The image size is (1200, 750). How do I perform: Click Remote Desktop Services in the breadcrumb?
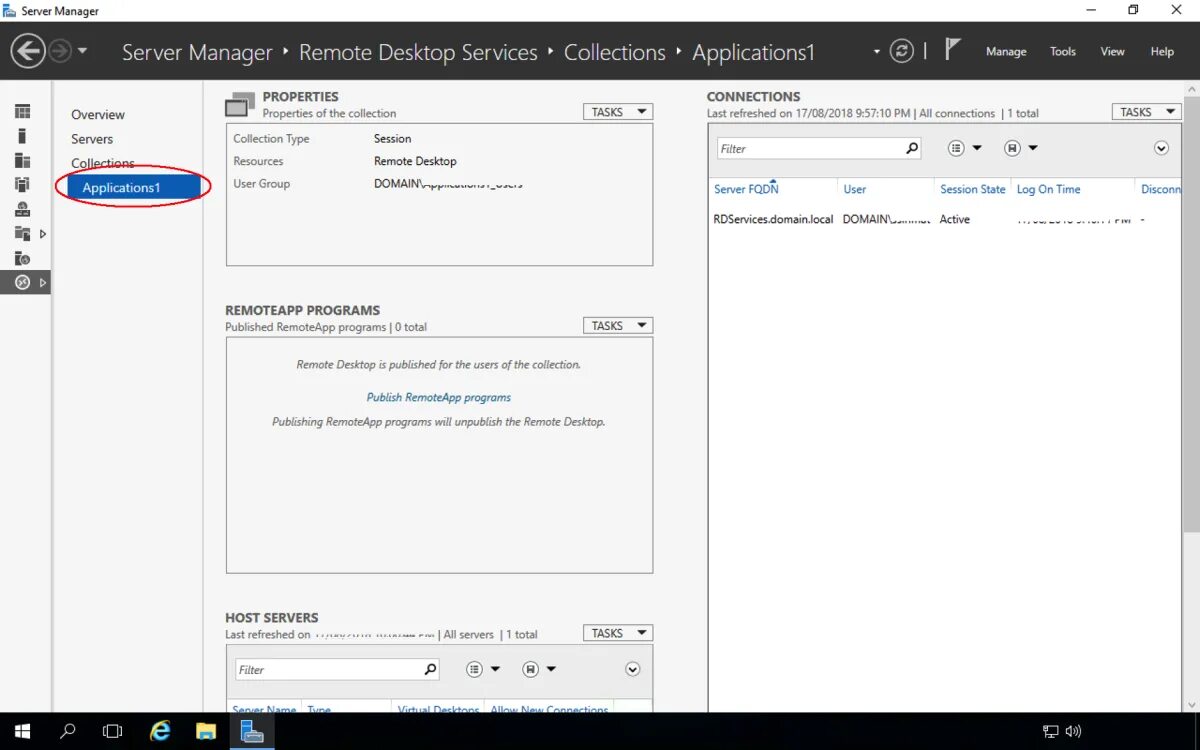(418, 52)
